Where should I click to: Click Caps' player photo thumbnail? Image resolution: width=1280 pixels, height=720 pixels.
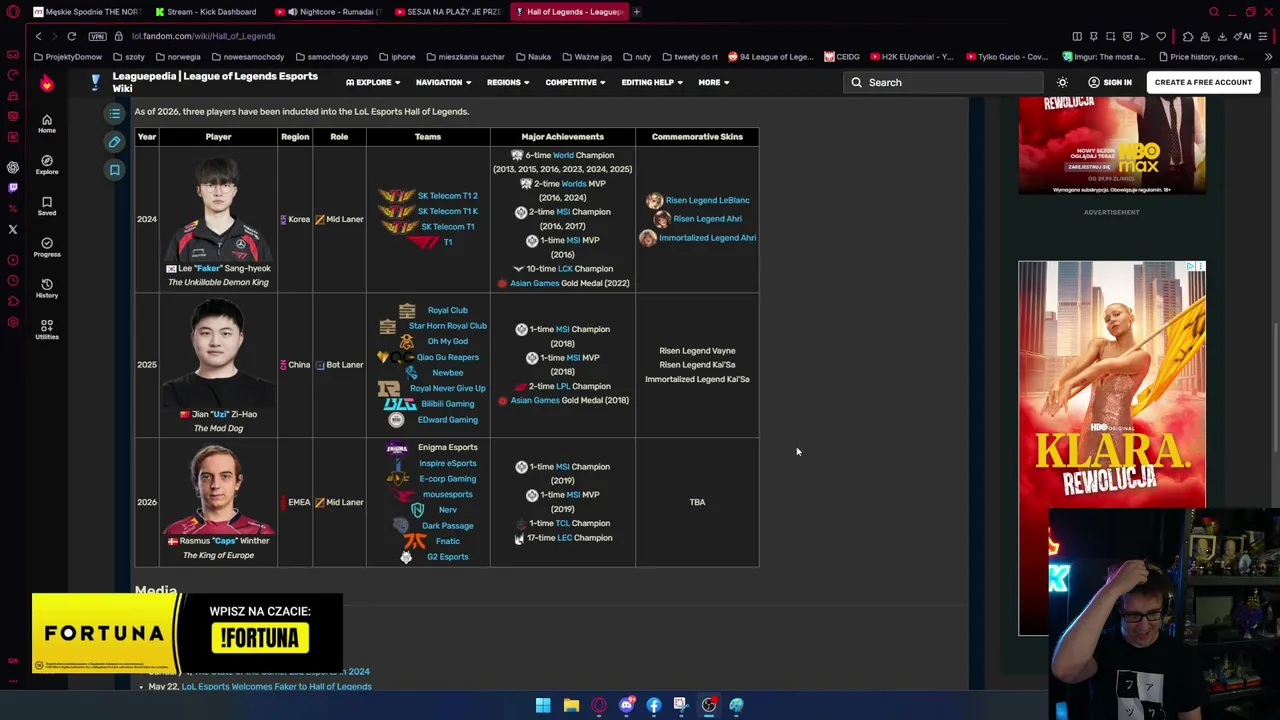pyautogui.click(x=218, y=490)
